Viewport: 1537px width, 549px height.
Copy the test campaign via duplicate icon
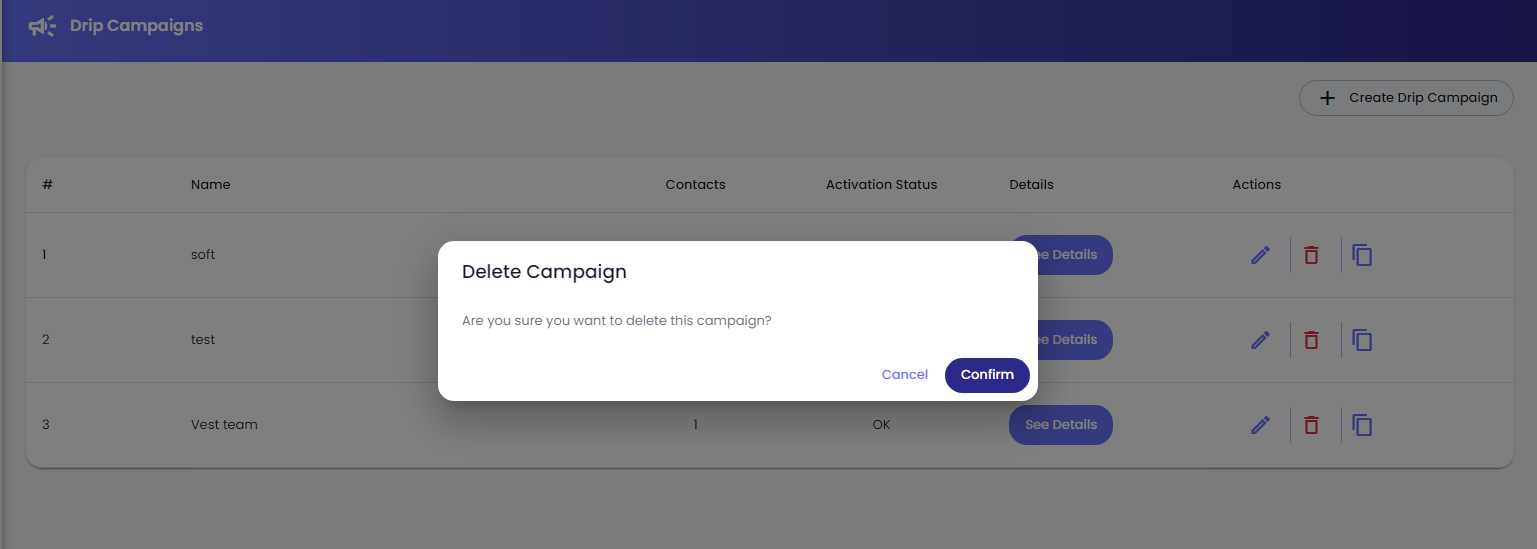click(x=1362, y=340)
